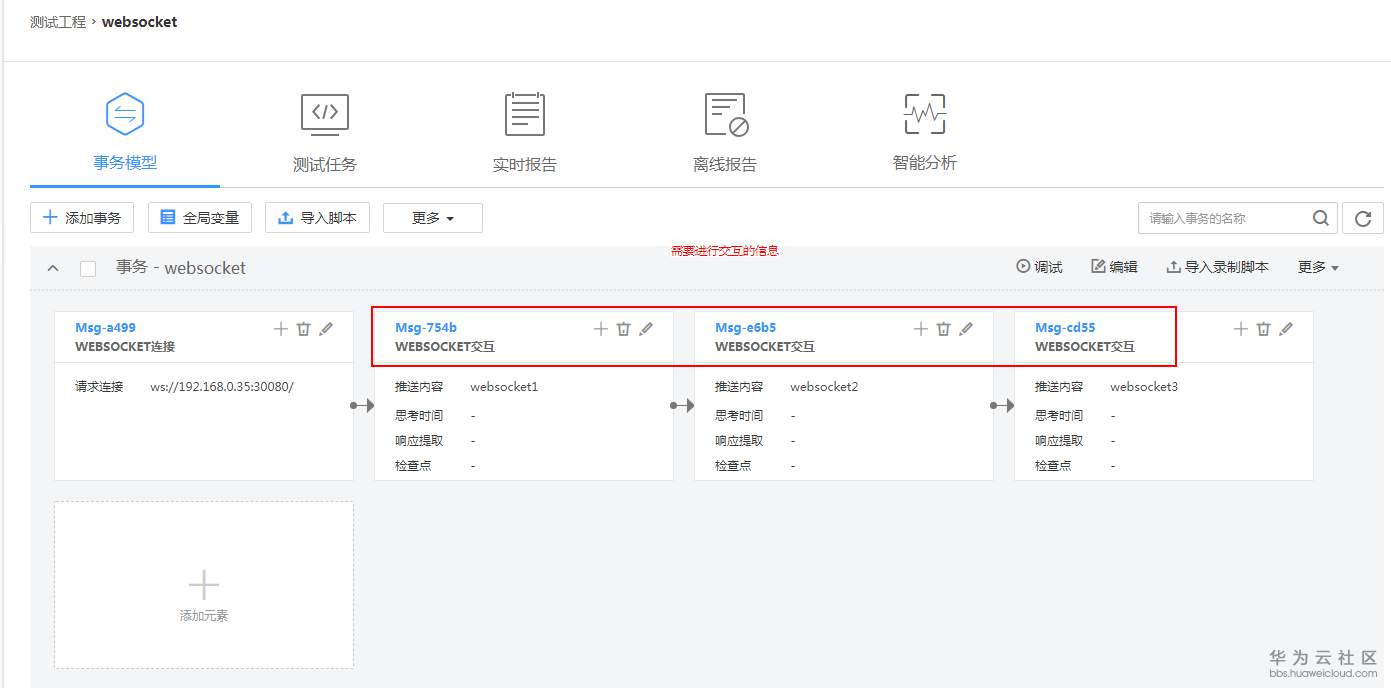
Task: Select the websocket1 push content text
Action: click(x=504, y=386)
